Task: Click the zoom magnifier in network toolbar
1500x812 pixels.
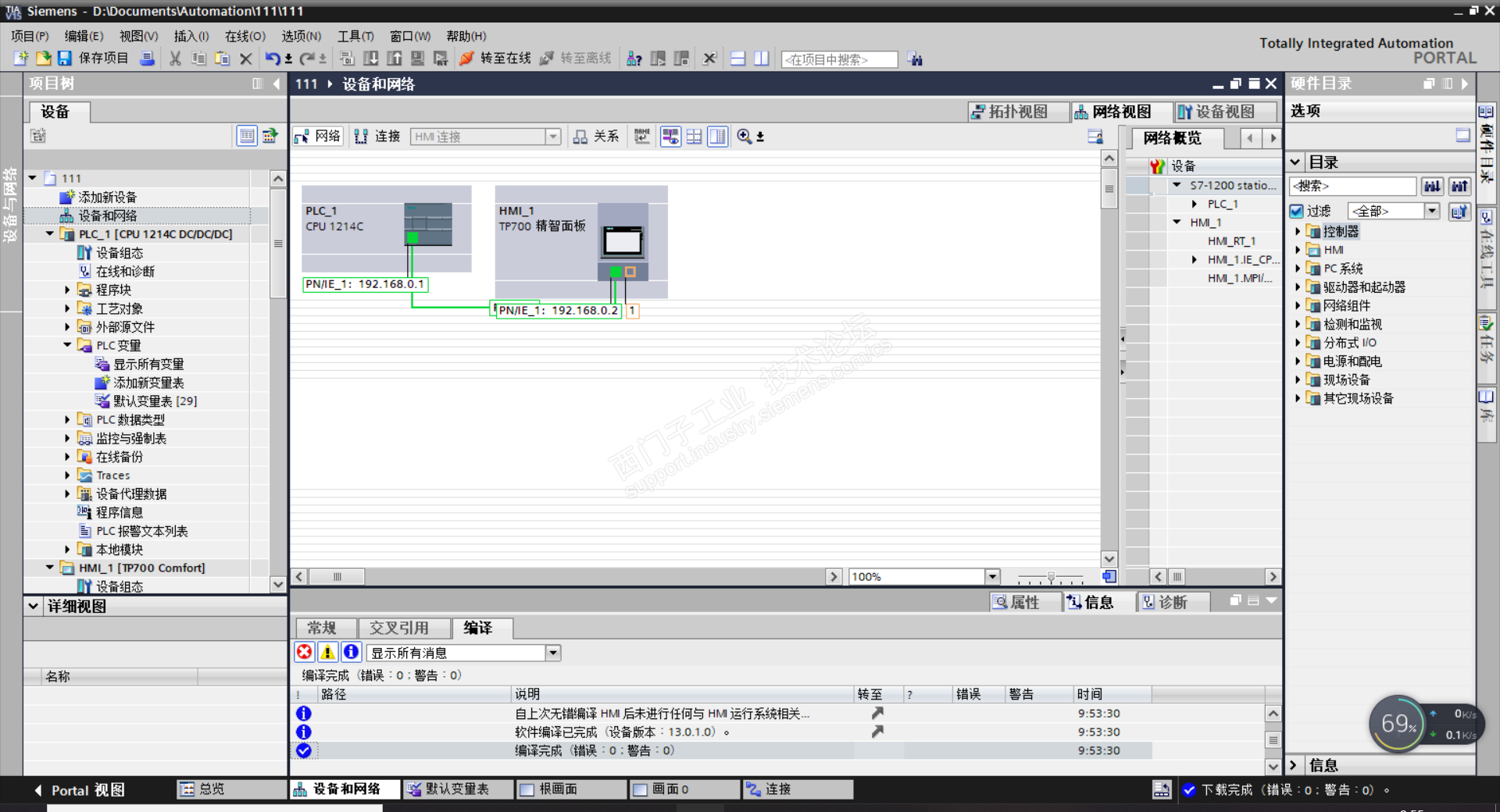Action: [745, 137]
